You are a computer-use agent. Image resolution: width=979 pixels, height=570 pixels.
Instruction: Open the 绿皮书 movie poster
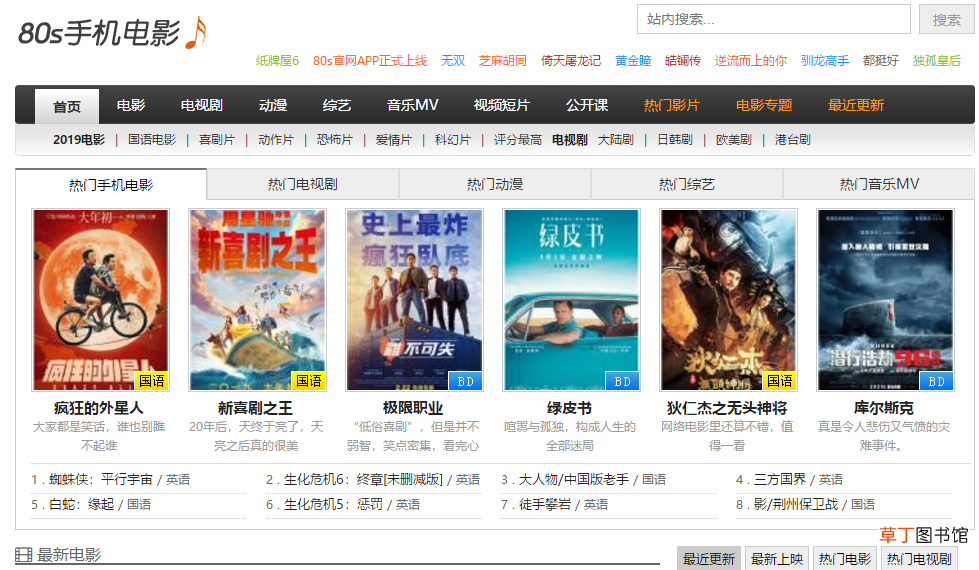pos(571,300)
